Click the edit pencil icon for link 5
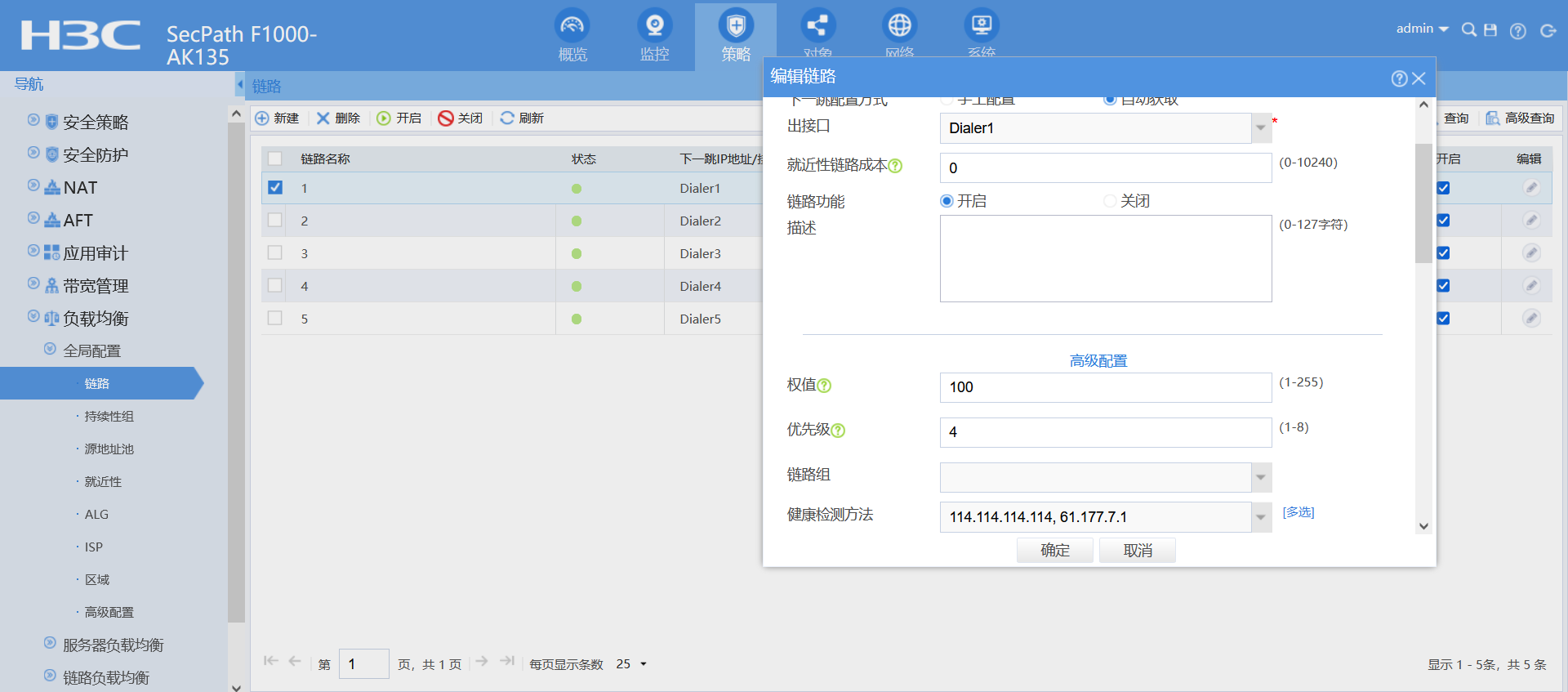1568x692 pixels. pos(1531,319)
